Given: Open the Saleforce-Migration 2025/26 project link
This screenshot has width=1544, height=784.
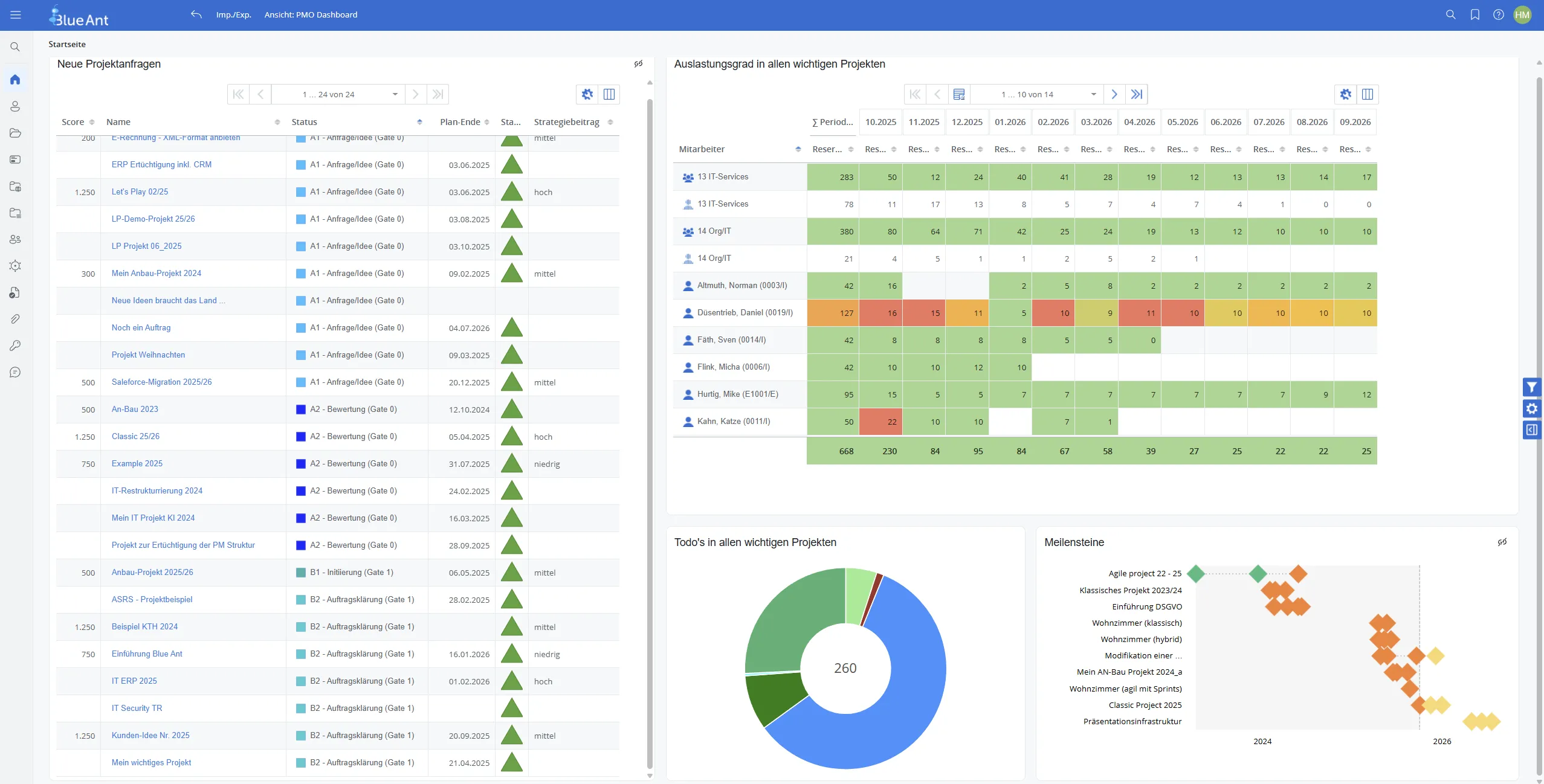Looking at the screenshot, I should click(161, 382).
